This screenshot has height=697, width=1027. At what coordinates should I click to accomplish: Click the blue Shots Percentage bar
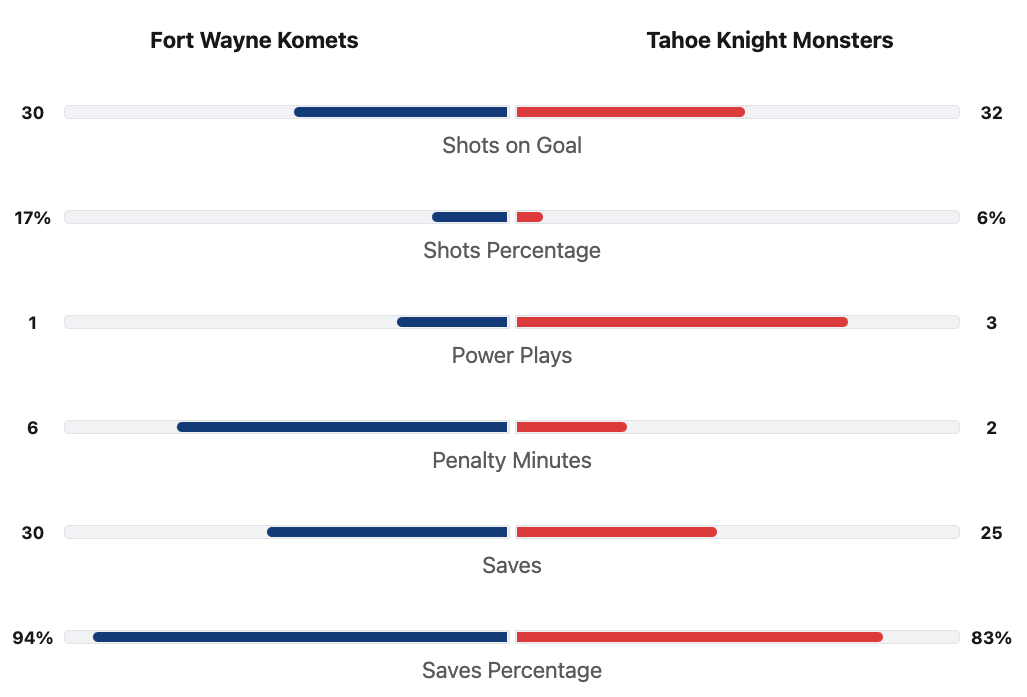click(x=470, y=217)
